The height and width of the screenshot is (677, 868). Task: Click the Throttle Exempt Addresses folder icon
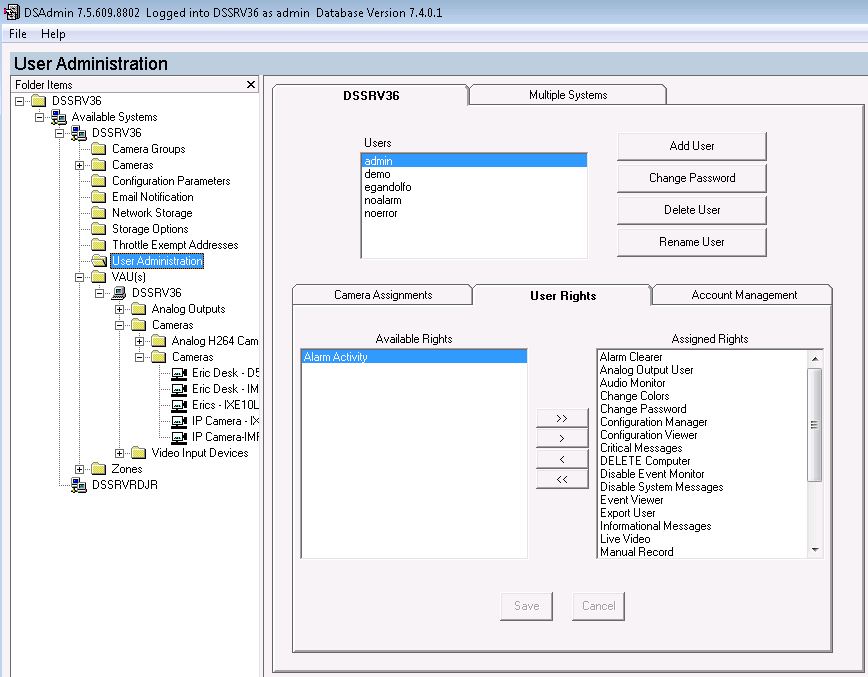[100, 244]
